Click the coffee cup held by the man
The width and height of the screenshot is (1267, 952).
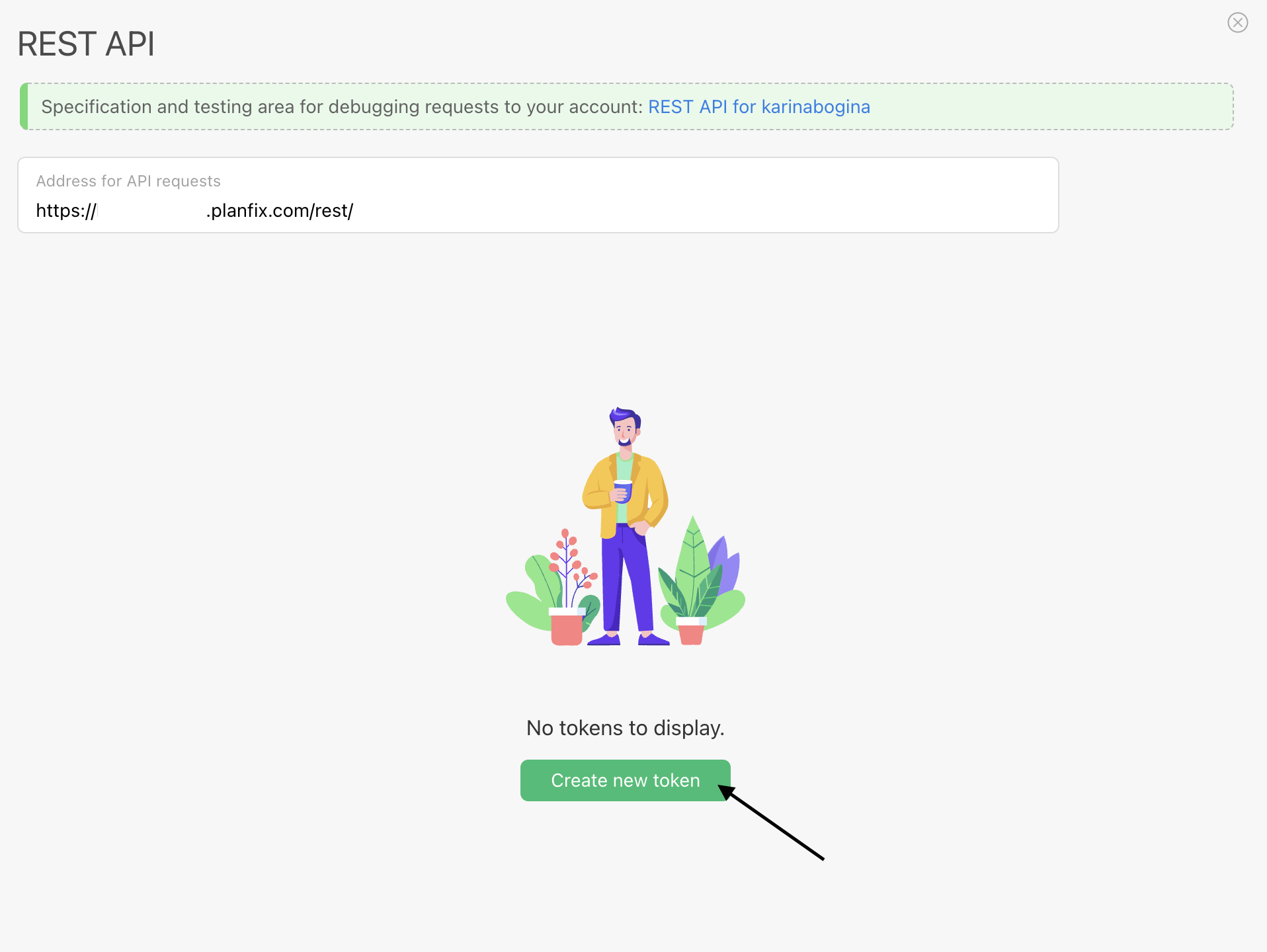click(622, 491)
